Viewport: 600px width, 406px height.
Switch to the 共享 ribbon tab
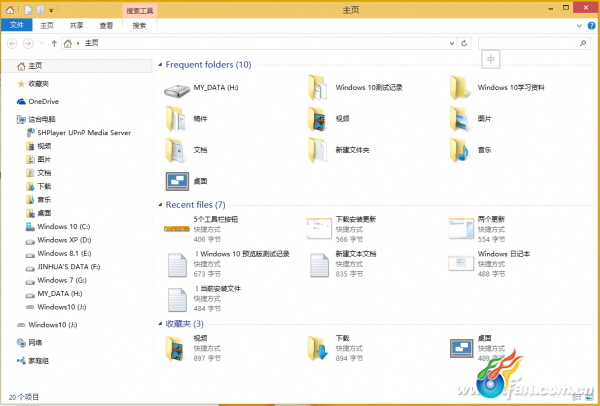click(77, 26)
